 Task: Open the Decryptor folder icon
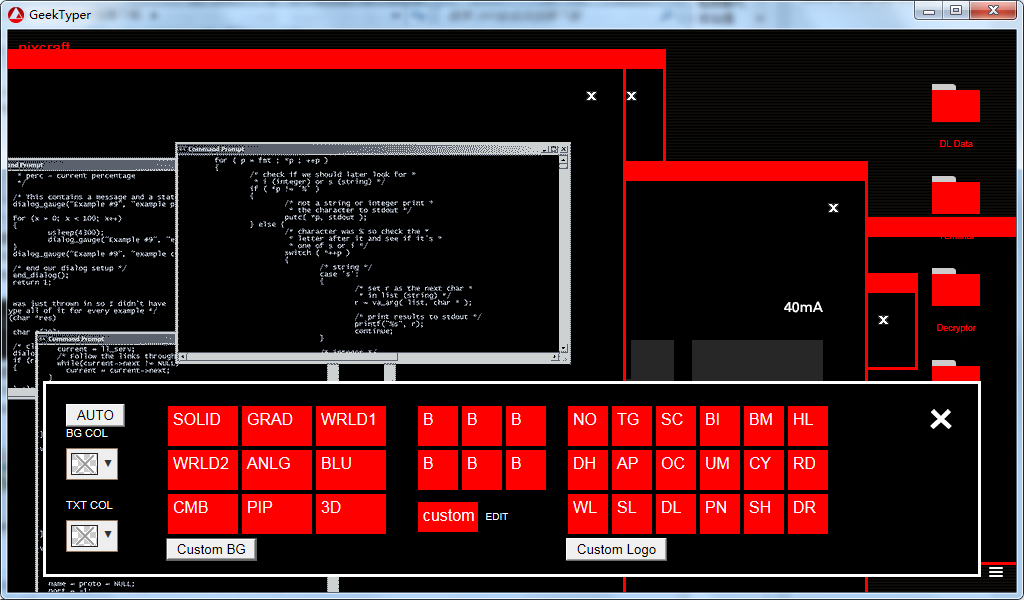(x=955, y=288)
